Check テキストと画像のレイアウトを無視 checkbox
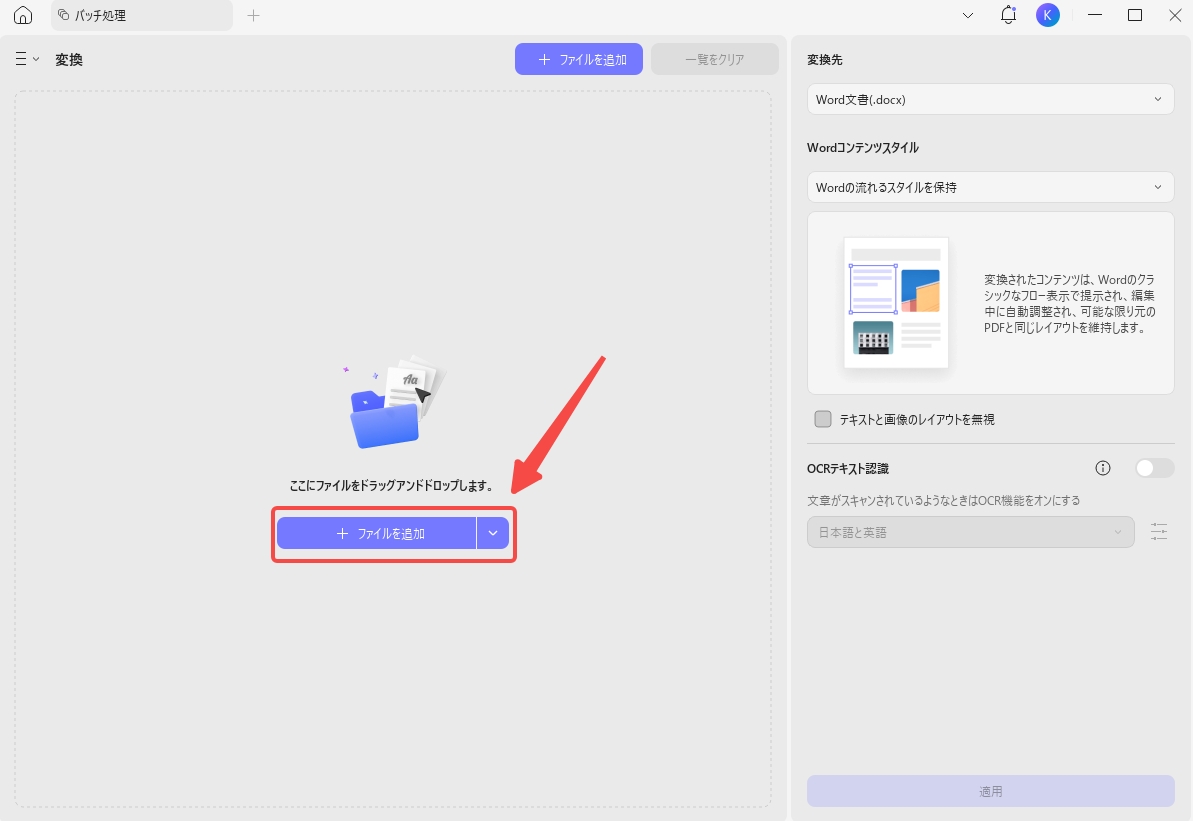The width and height of the screenshot is (1193, 821). pyautogui.click(x=822, y=419)
